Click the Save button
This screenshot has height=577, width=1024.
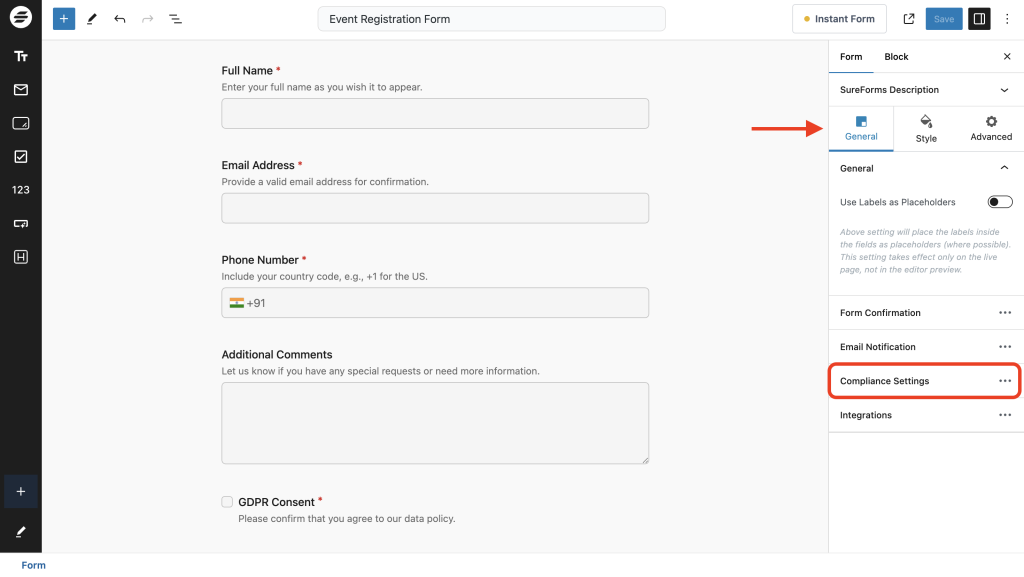click(943, 18)
